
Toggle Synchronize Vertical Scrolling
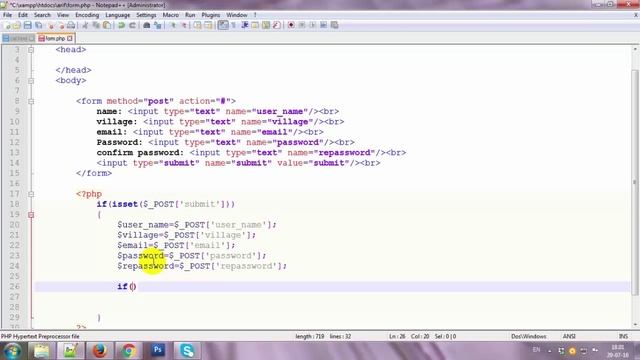pos(198,25)
